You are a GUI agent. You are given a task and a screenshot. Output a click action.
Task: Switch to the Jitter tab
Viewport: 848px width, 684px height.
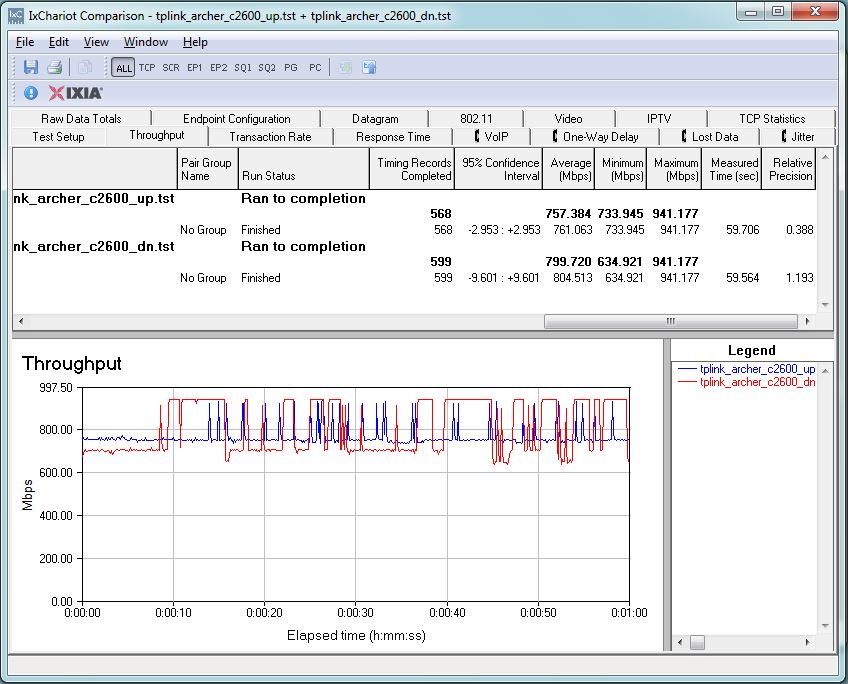pyautogui.click(x=798, y=137)
